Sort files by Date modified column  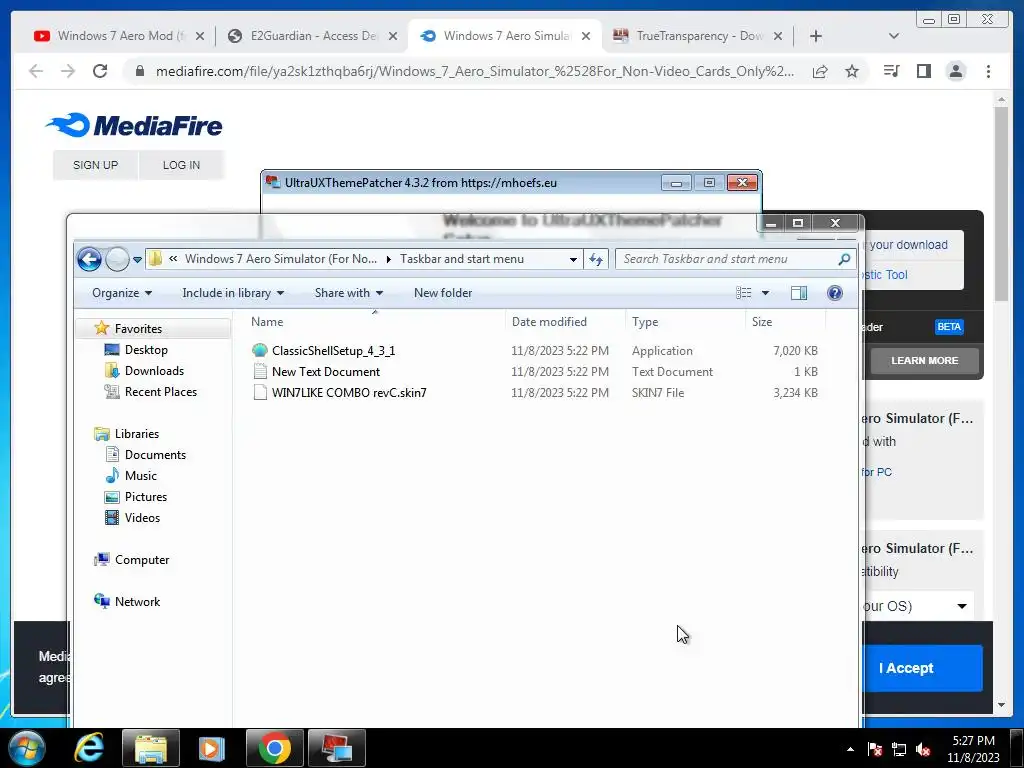[x=565, y=322]
